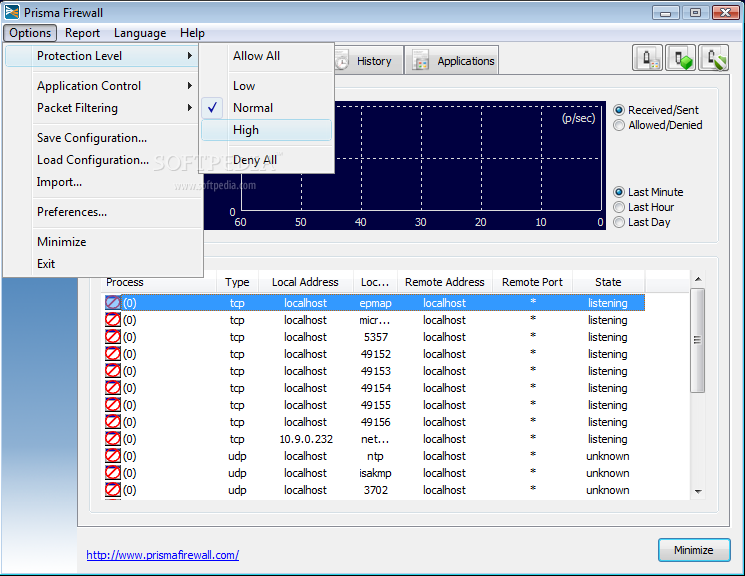Click the Minimize button at bottom right
Image resolution: width=745 pixels, height=576 pixels.
[x=694, y=550]
